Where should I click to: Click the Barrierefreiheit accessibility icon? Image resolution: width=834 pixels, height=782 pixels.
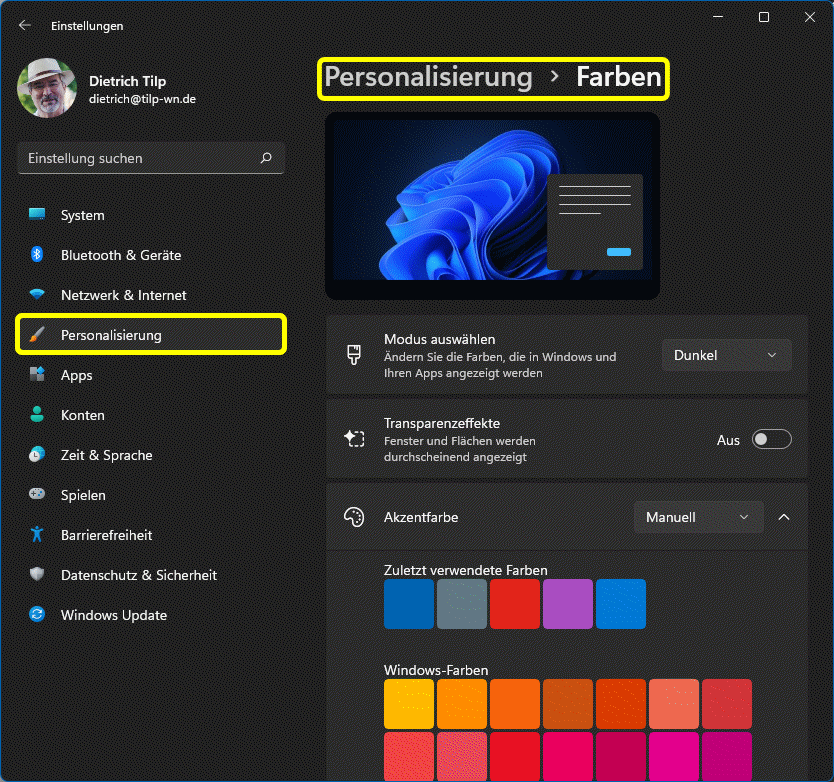point(37,535)
